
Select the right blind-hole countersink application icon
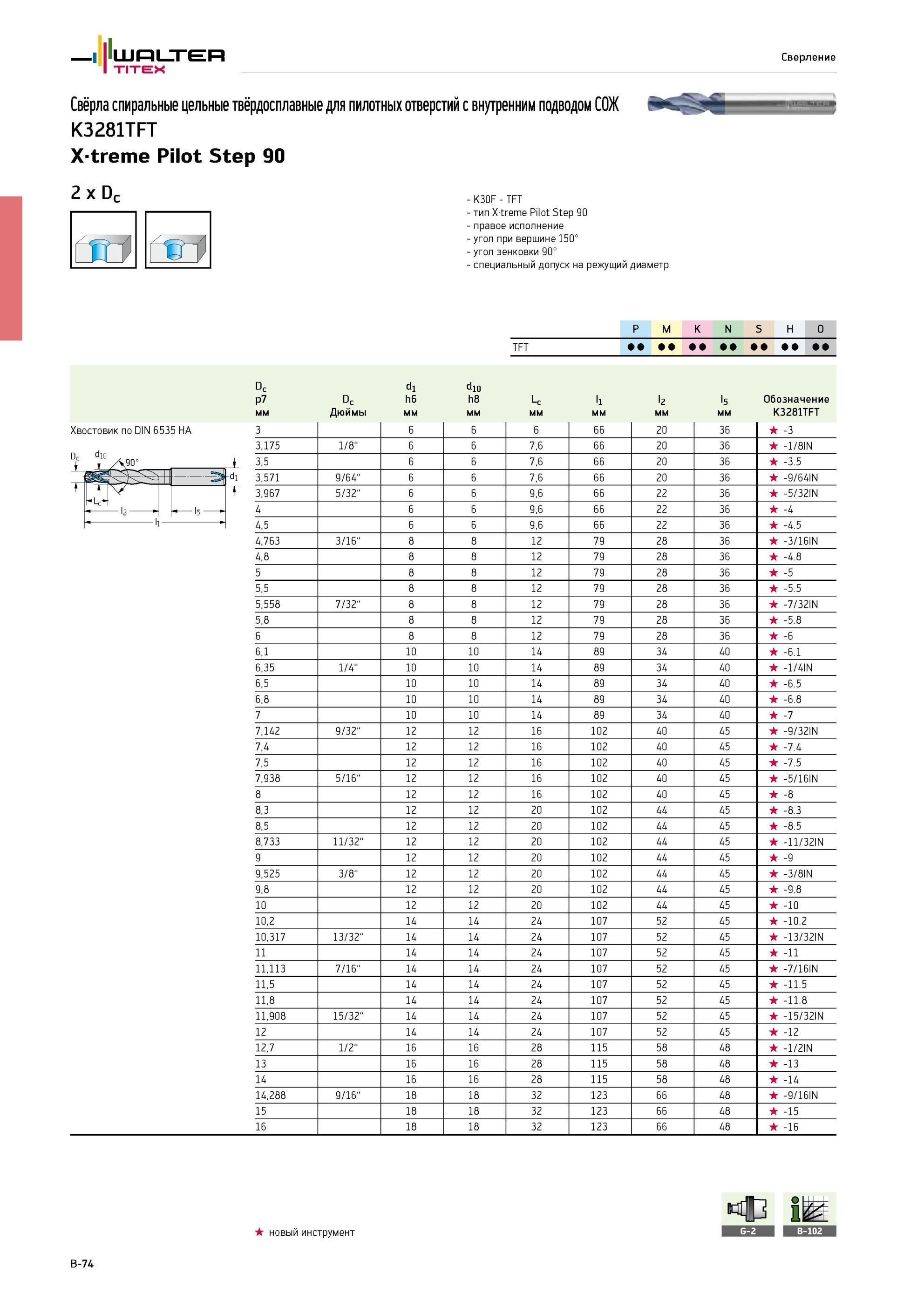point(178,240)
